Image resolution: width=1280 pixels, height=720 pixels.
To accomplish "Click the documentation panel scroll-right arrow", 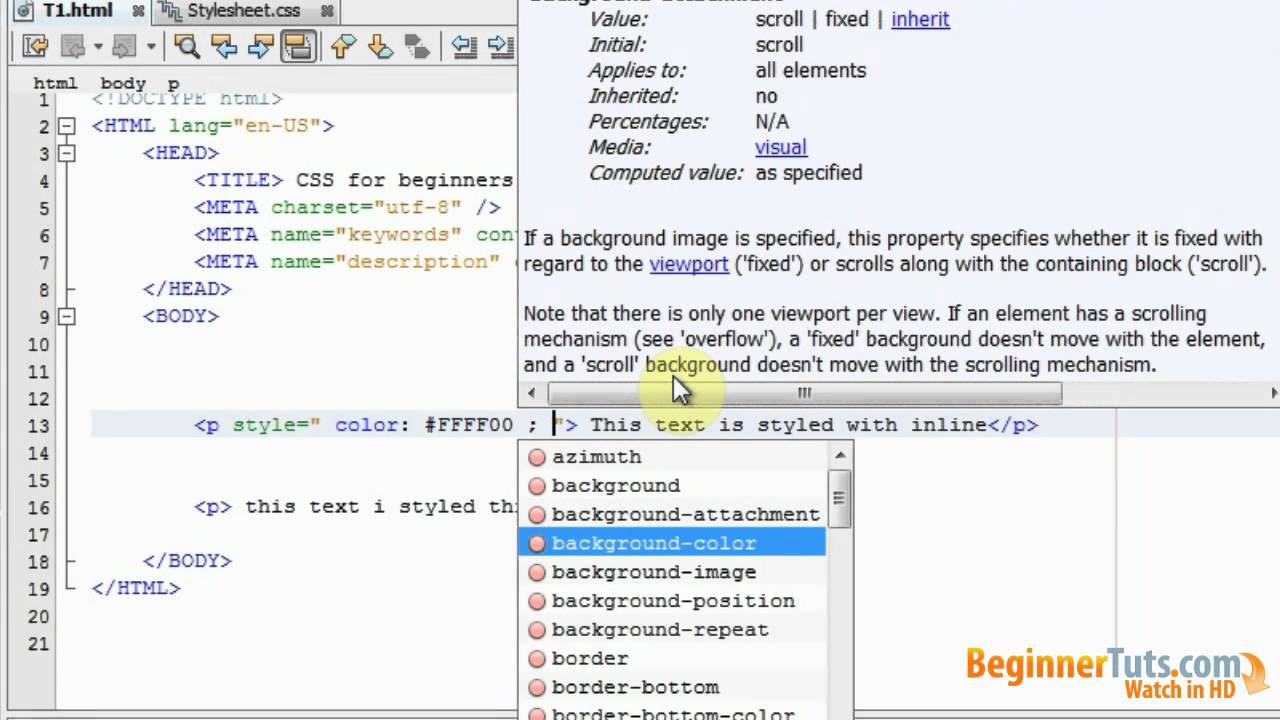I will pyautogui.click(x=1272, y=393).
